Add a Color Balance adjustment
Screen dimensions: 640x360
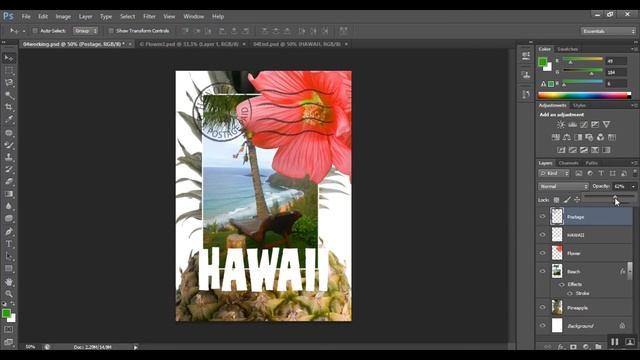[x=567, y=137]
